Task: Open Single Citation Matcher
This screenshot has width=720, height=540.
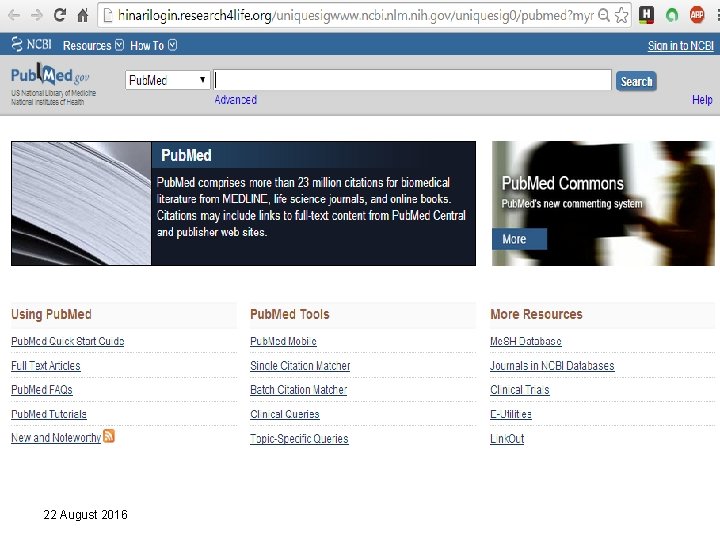Action: [x=300, y=366]
